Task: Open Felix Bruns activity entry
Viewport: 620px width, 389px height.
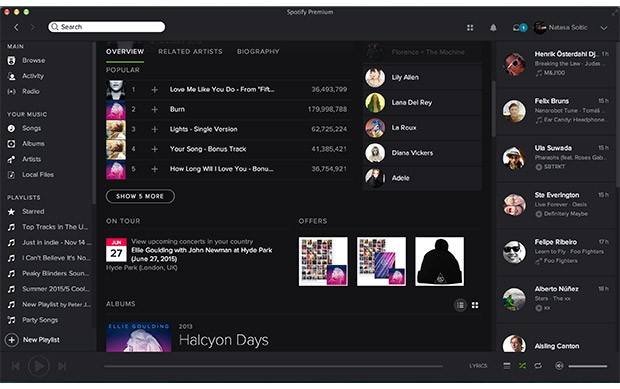Action: tap(555, 111)
